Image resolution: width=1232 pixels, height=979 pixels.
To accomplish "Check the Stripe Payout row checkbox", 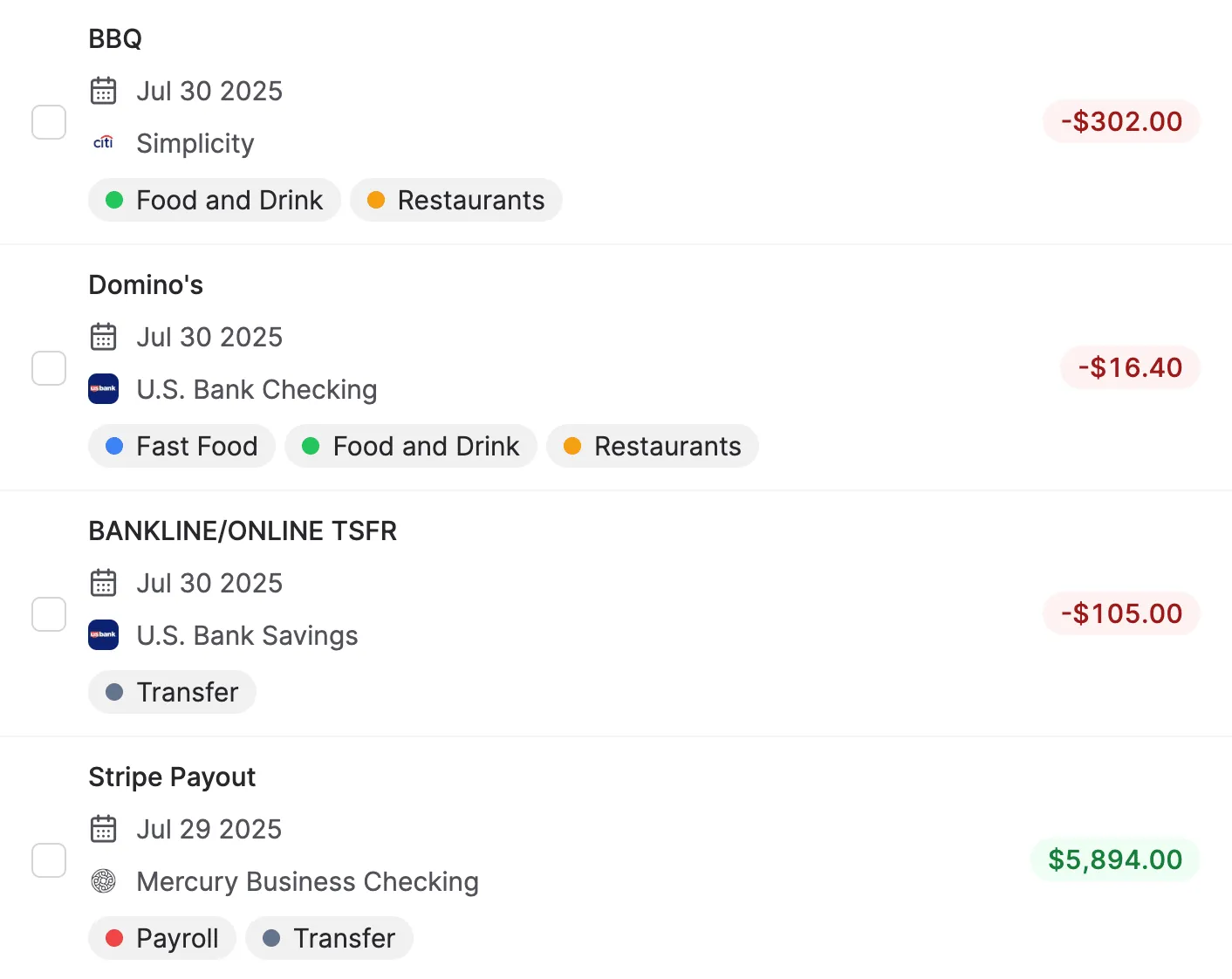I will tap(49, 860).
